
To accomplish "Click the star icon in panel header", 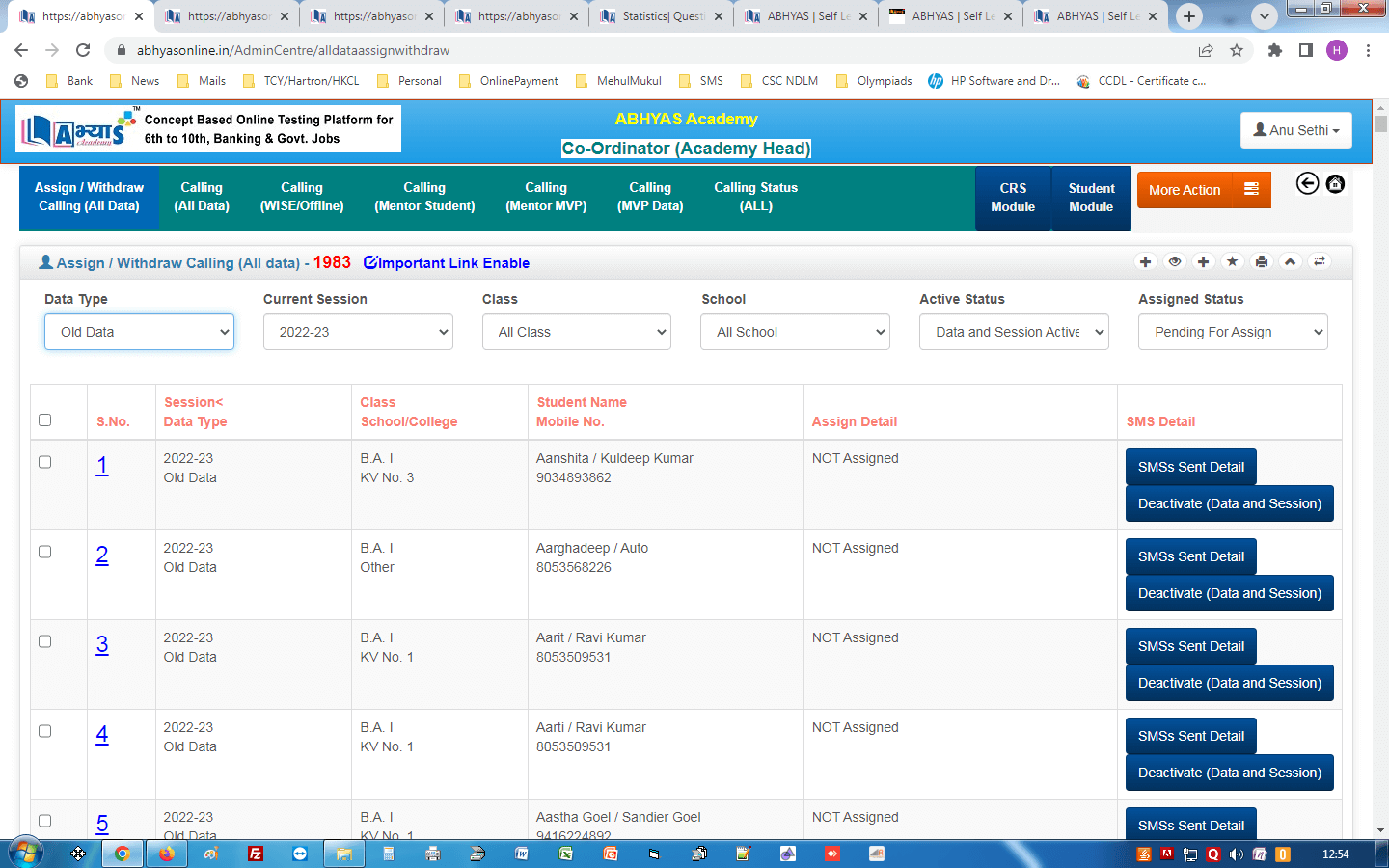I will [1232, 261].
